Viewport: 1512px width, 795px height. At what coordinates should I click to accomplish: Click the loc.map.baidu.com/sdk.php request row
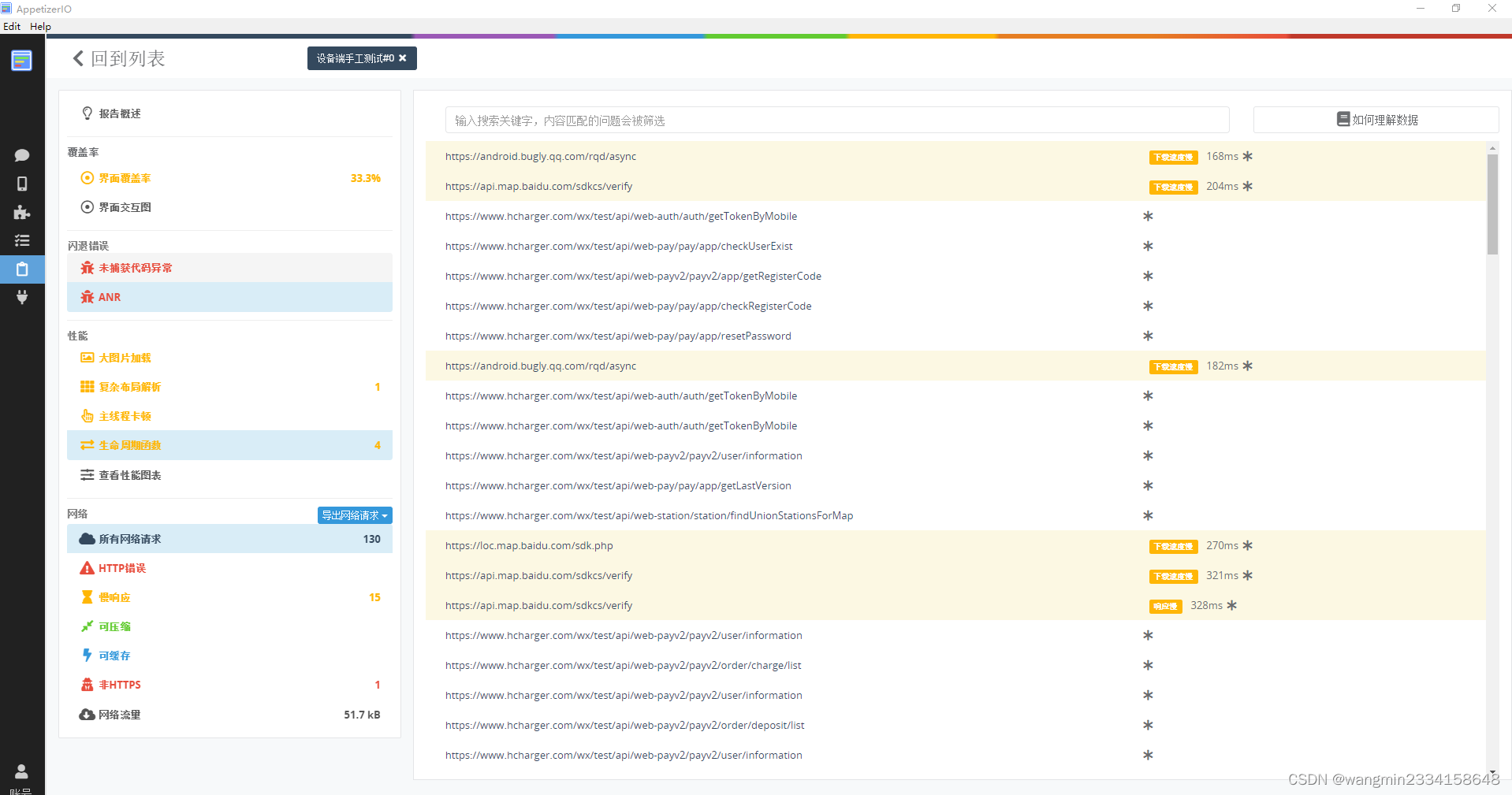tap(955, 545)
